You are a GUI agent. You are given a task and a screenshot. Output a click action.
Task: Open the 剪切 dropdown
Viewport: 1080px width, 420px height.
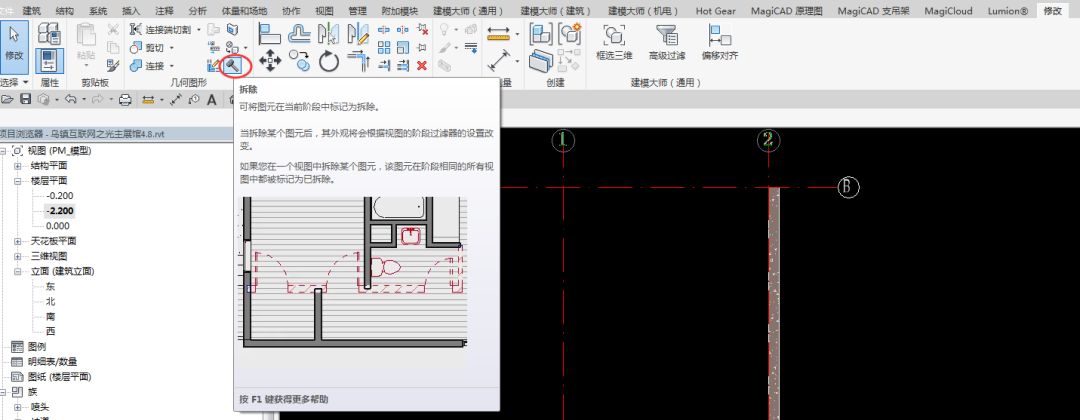(172, 48)
